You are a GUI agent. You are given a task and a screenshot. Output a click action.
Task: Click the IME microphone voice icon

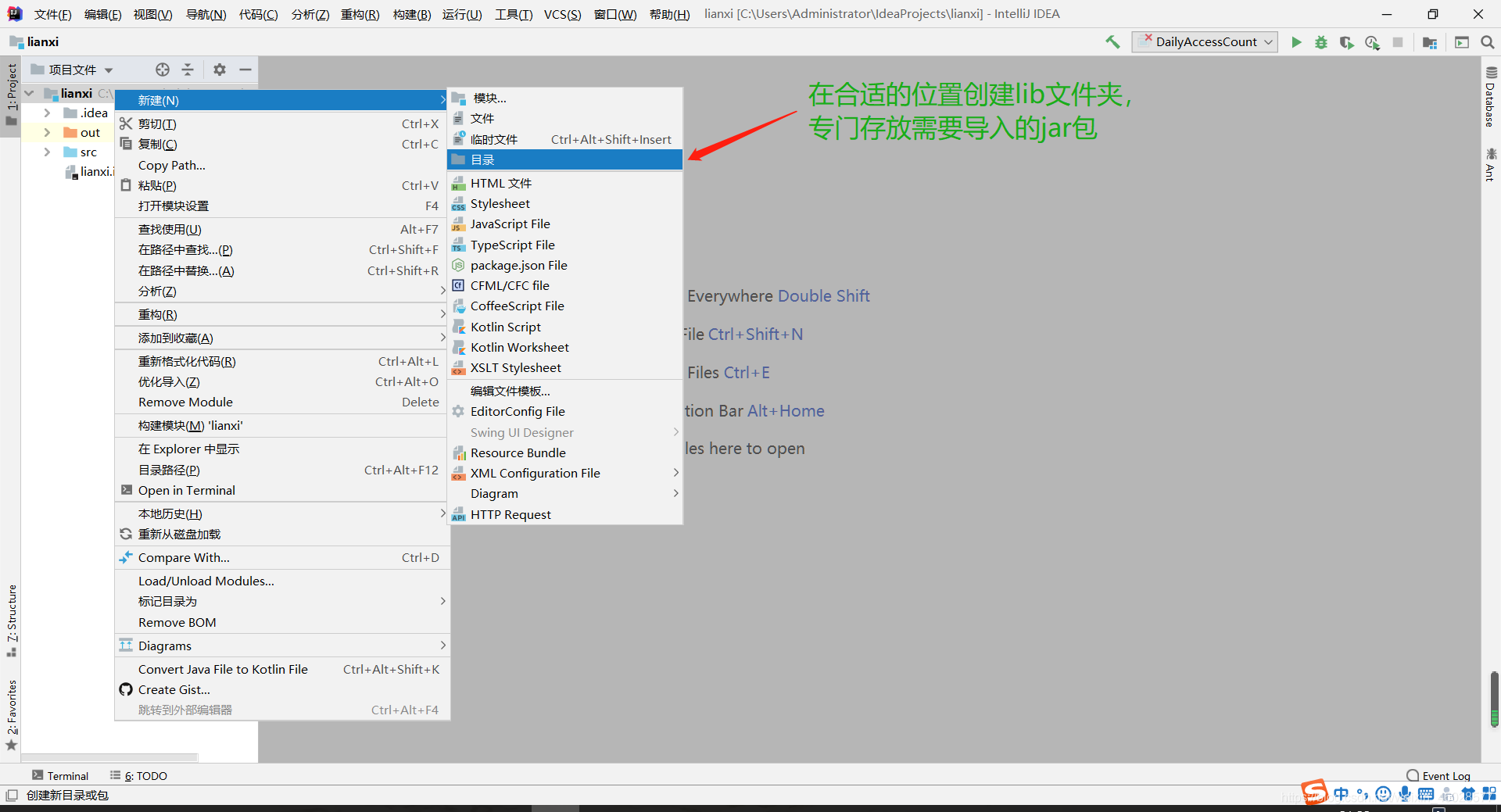pyautogui.click(x=1405, y=794)
